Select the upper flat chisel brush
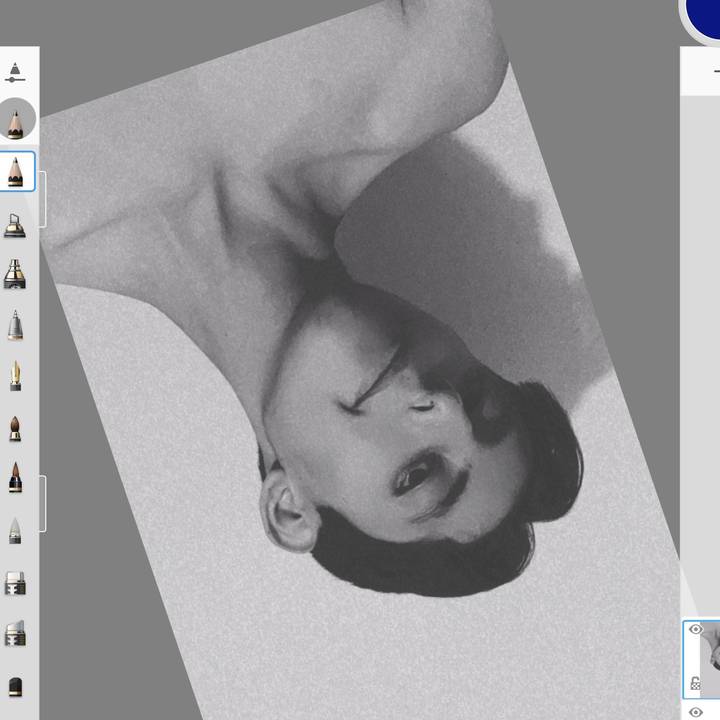Viewport: 720px width, 720px height. pyautogui.click(x=15, y=582)
